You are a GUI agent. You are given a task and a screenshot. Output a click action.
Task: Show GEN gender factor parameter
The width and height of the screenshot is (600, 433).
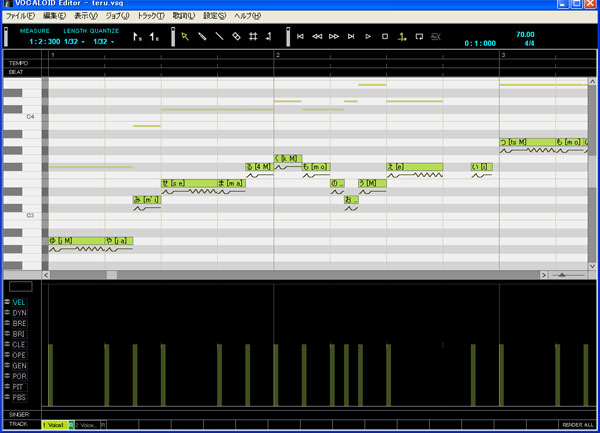click(x=19, y=366)
